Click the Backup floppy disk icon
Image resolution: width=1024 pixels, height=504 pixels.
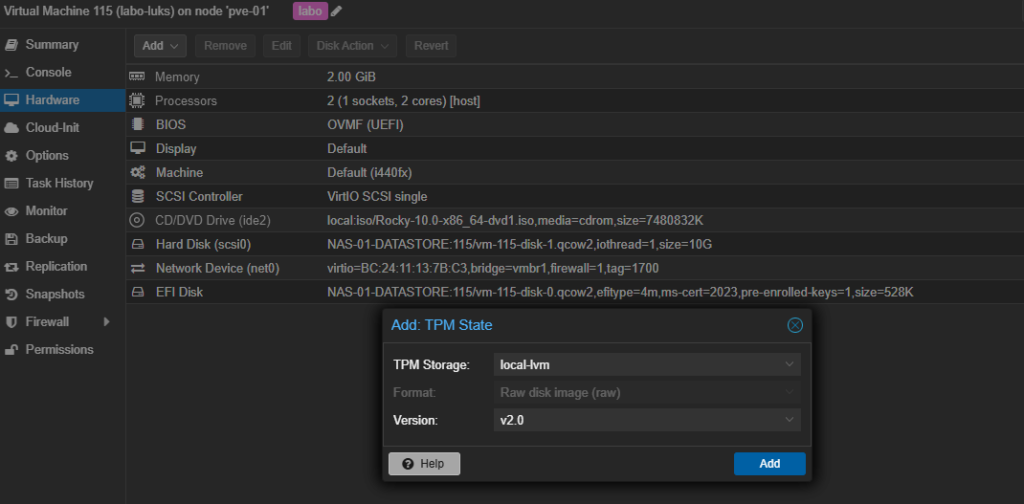pos(11,239)
